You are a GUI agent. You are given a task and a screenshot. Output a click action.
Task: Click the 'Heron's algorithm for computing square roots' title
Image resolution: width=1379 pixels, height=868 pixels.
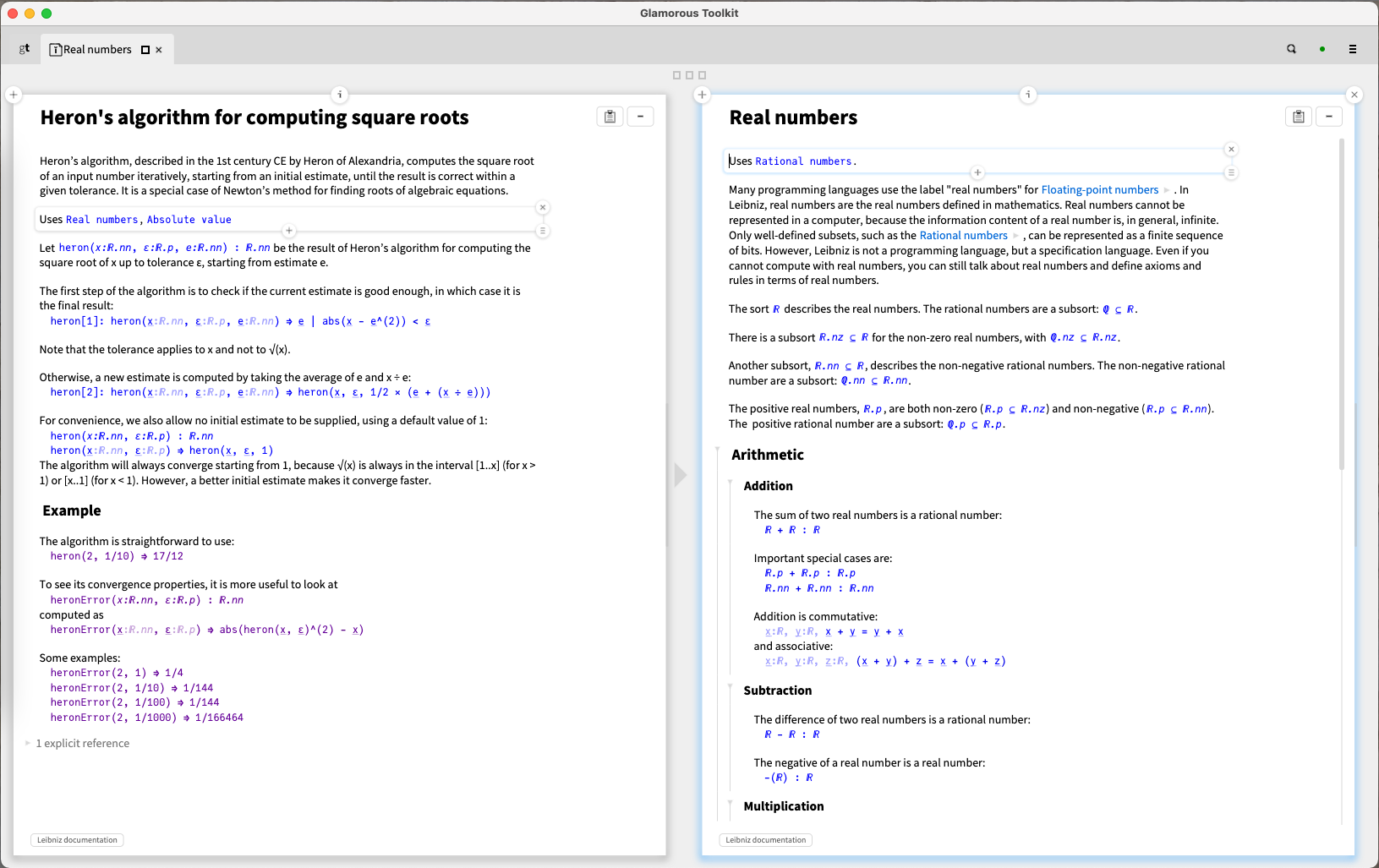[254, 117]
